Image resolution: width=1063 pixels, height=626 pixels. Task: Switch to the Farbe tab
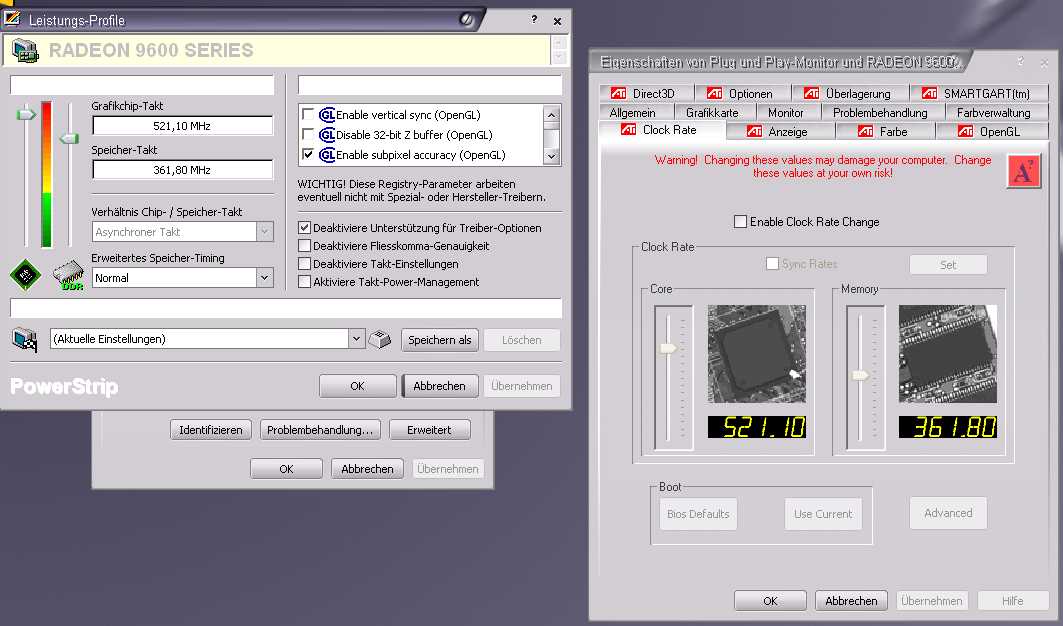pyautogui.click(x=885, y=132)
